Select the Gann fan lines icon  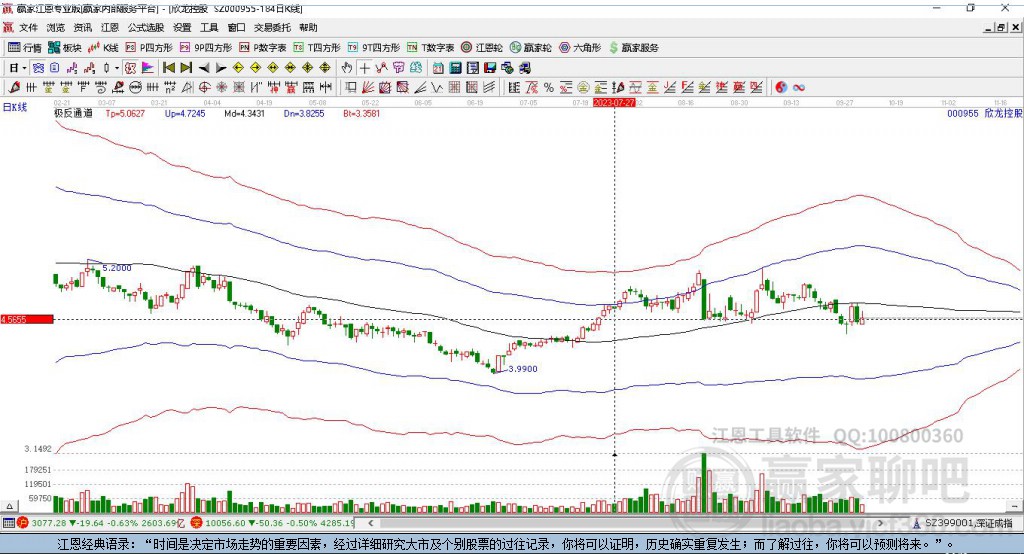click(x=368, y=88)
